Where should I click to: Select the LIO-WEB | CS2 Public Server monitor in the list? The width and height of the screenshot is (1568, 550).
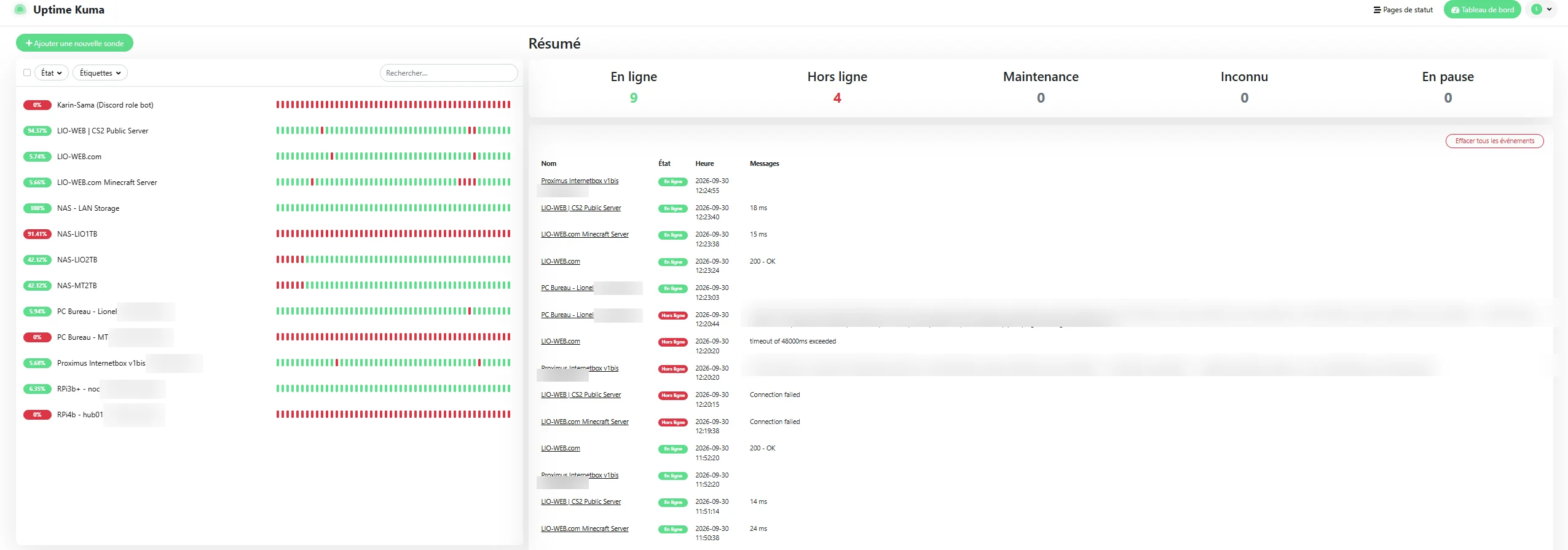coord(269,131)
